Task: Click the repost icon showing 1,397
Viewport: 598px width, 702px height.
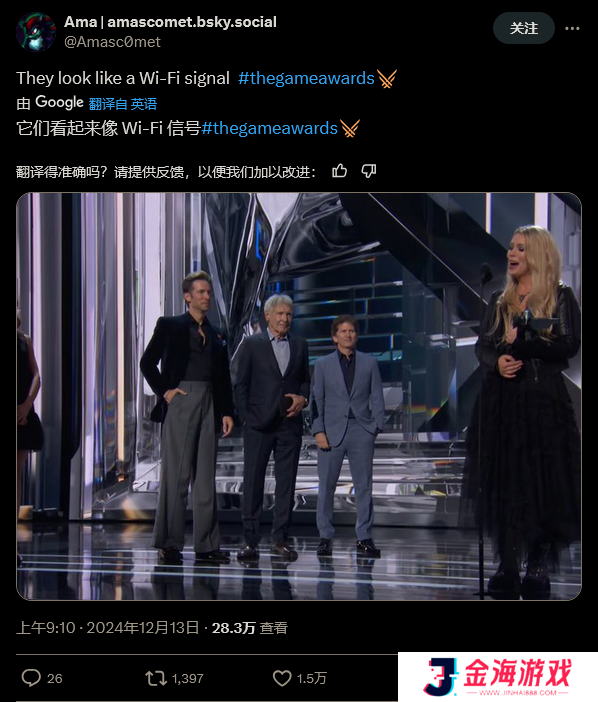Action: [x=156, y=678]
